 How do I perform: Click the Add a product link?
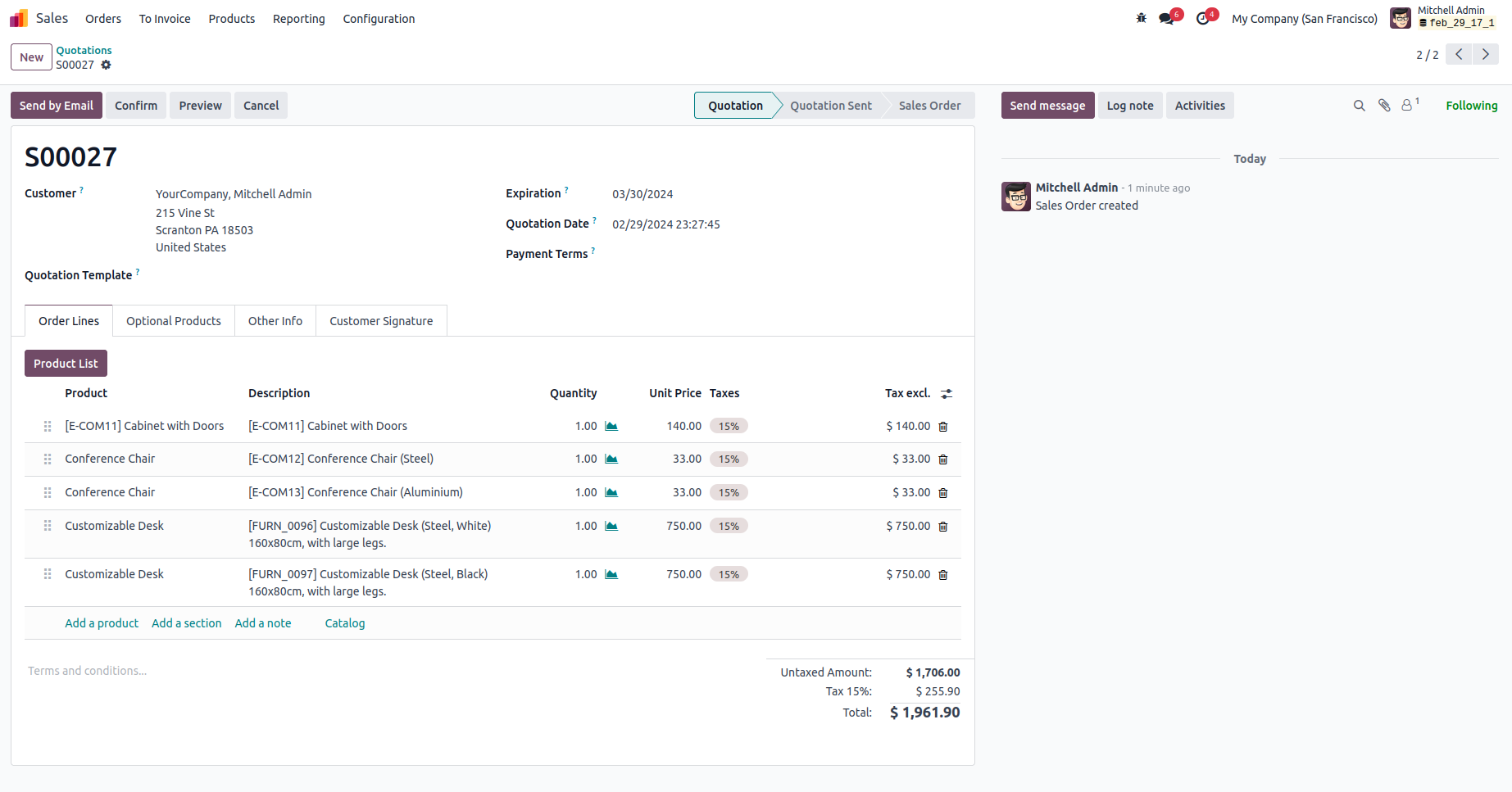click(x=102, y=623)
